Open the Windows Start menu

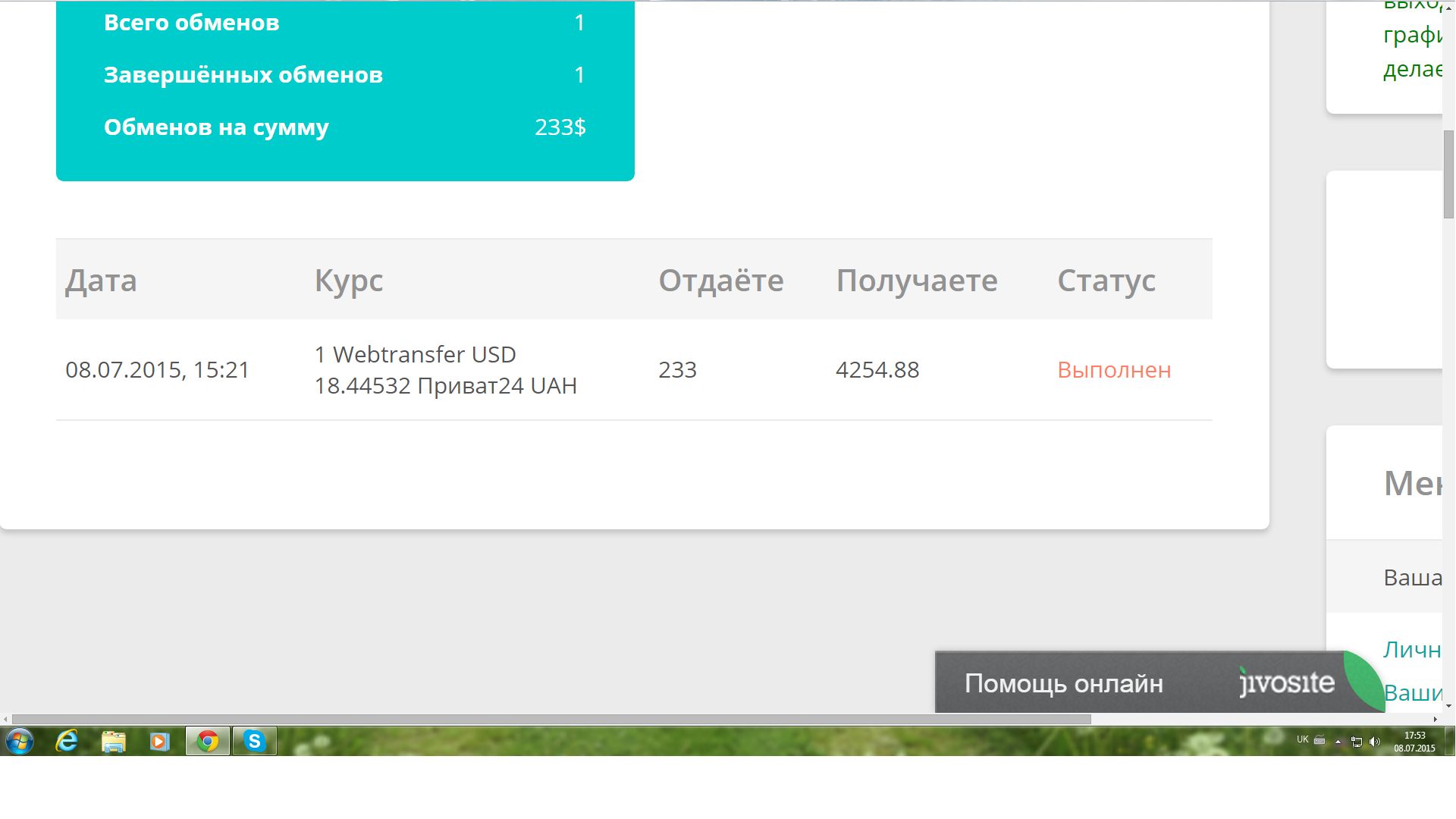20,741
